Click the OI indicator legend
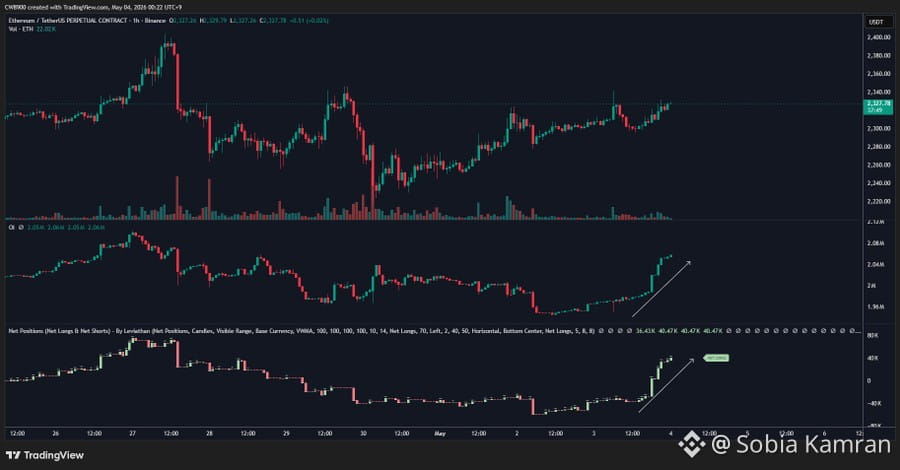The height and width of the screenshot is (470, 900). tap(56, 228)
